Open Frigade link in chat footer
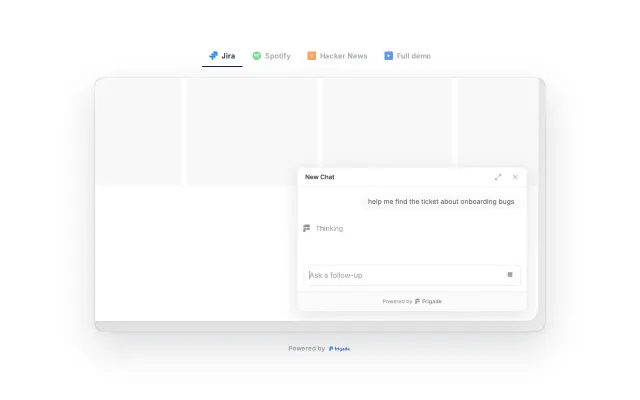This screenshot has height=400, width=640. coord(429,301)
